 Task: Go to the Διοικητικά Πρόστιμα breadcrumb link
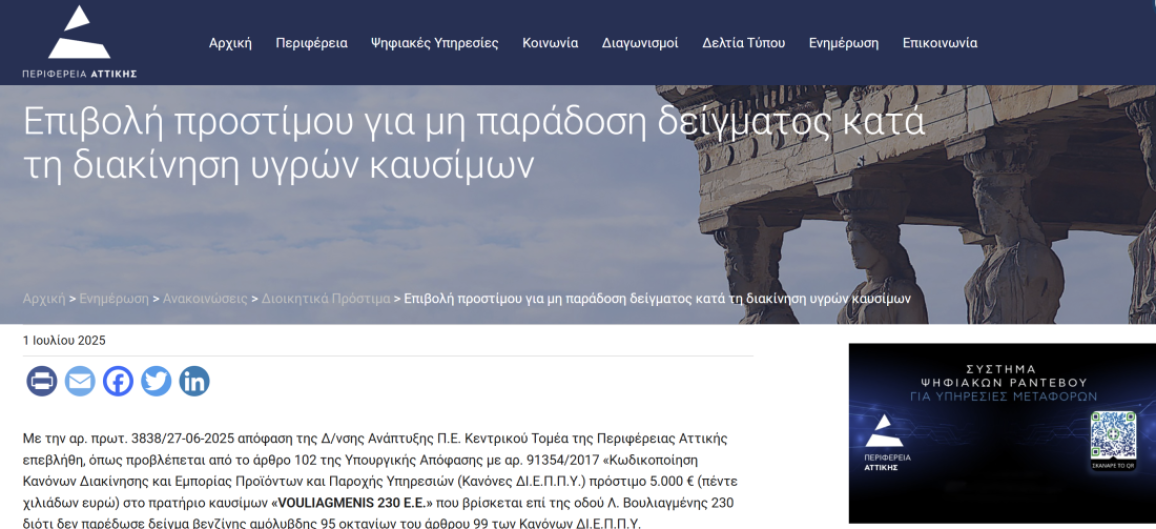tap(326, 298)
